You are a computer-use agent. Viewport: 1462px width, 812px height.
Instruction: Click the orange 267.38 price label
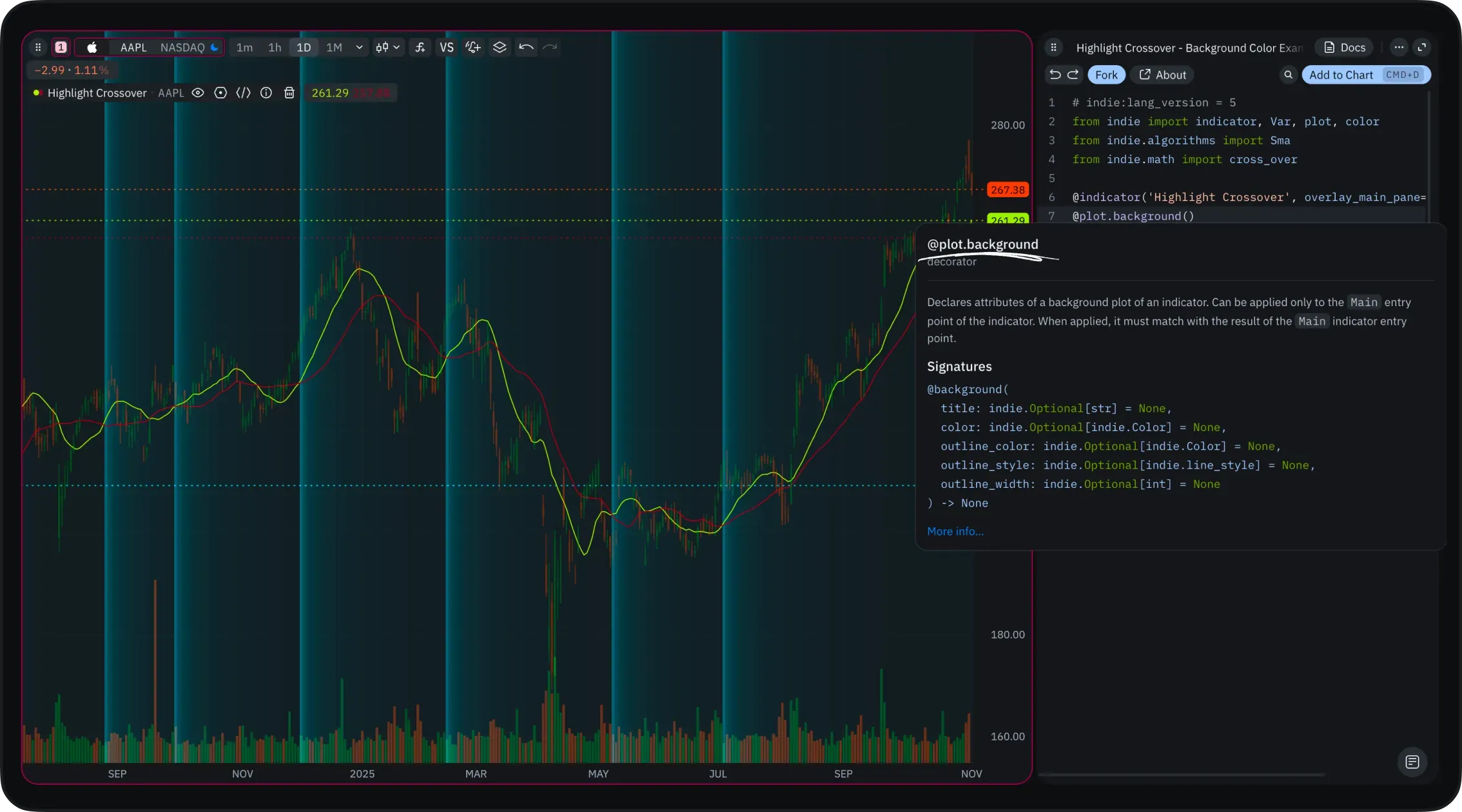[x=1007, y=190]
